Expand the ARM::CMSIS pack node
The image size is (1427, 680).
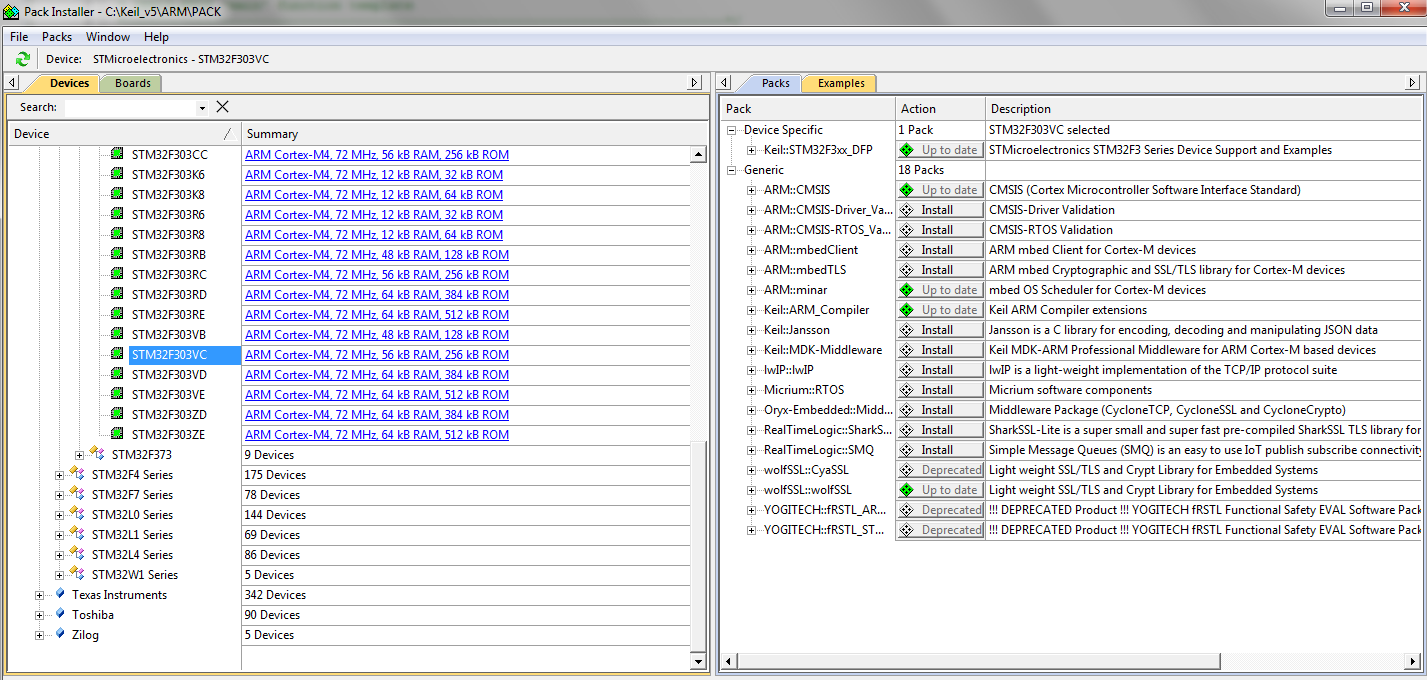pos(752,190)
